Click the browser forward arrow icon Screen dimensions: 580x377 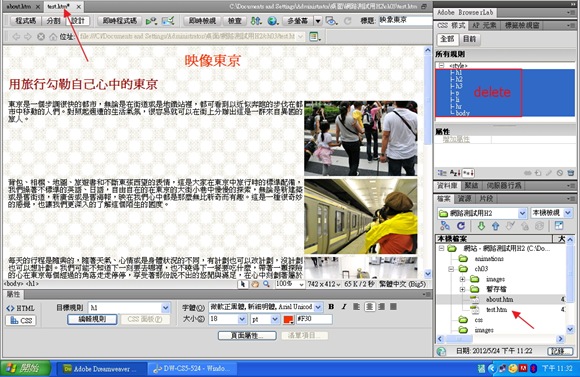(x=28, y=37)
